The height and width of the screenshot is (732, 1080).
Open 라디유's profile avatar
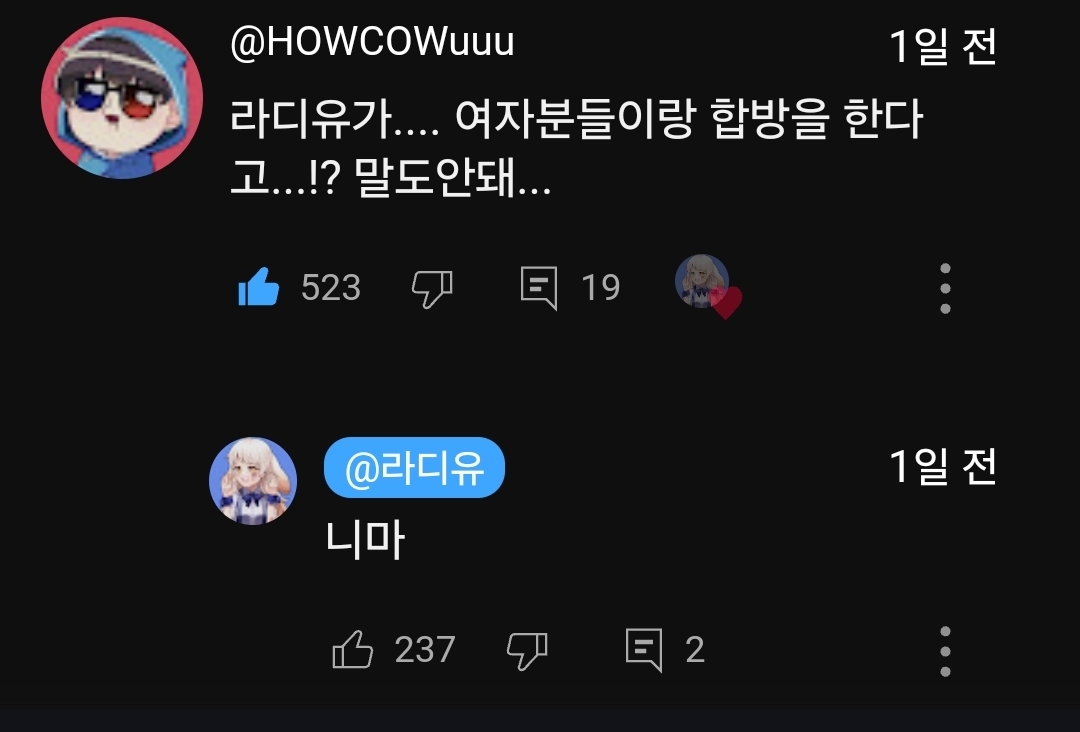(x=253, y=481)
